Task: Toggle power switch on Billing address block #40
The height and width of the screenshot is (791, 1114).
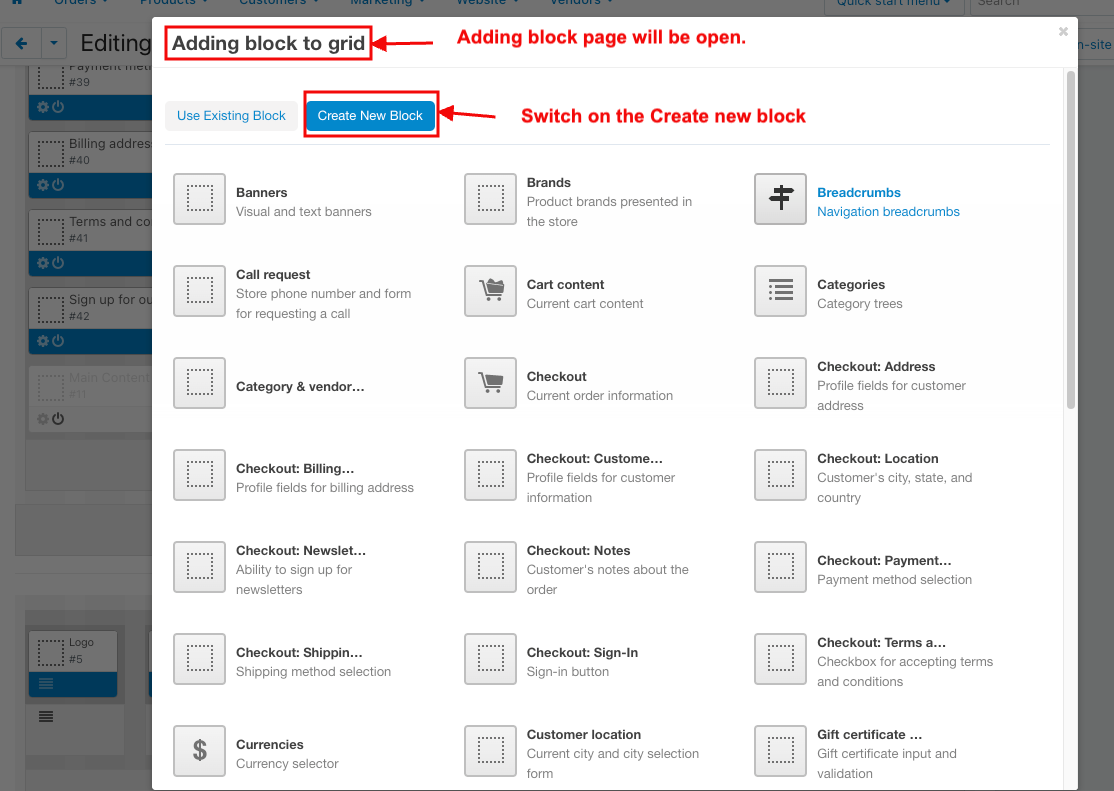Action: click(x=58, y=185)
